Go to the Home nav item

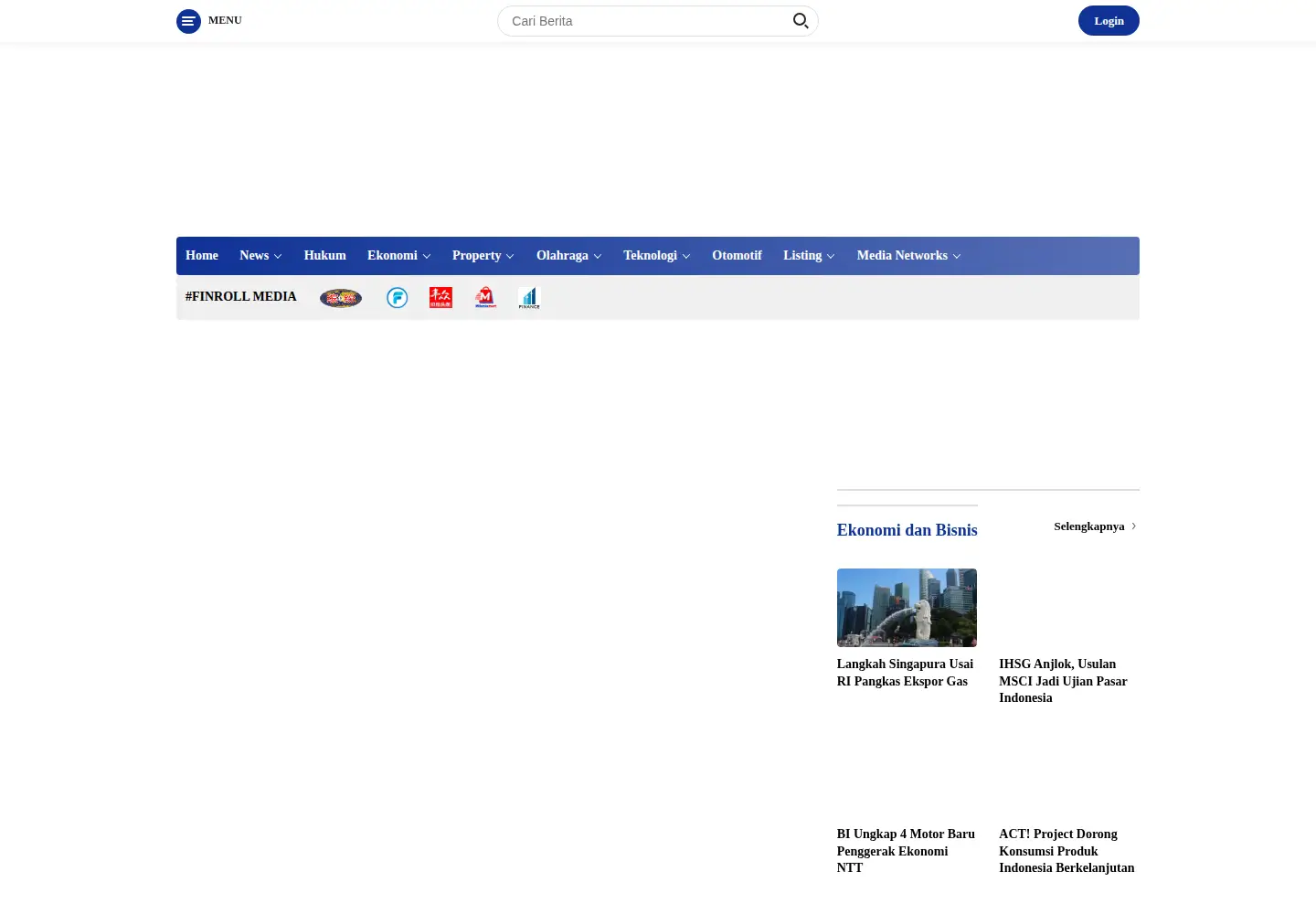202,256
